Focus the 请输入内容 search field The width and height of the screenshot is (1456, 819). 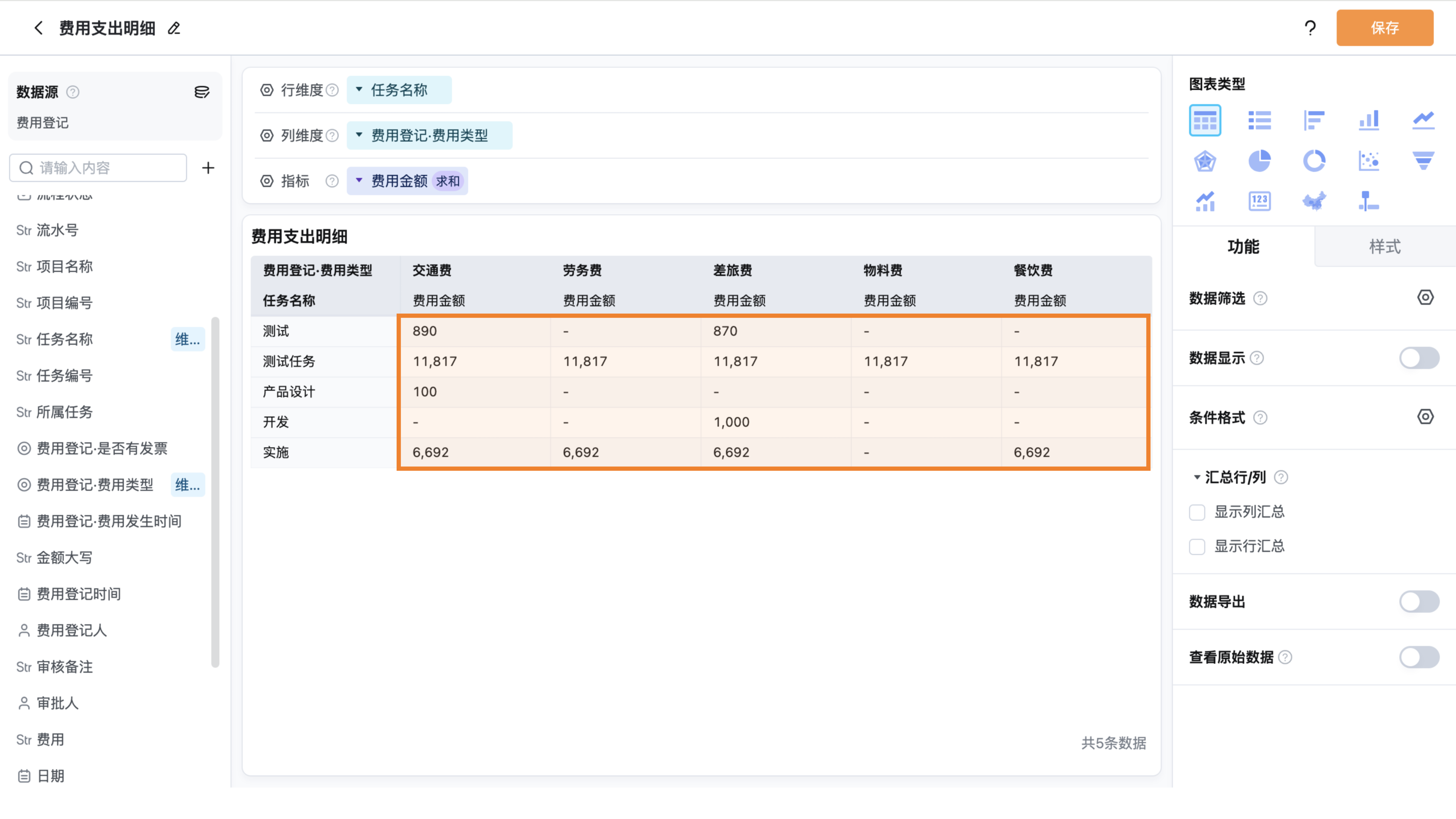click(x=98, y=168)
